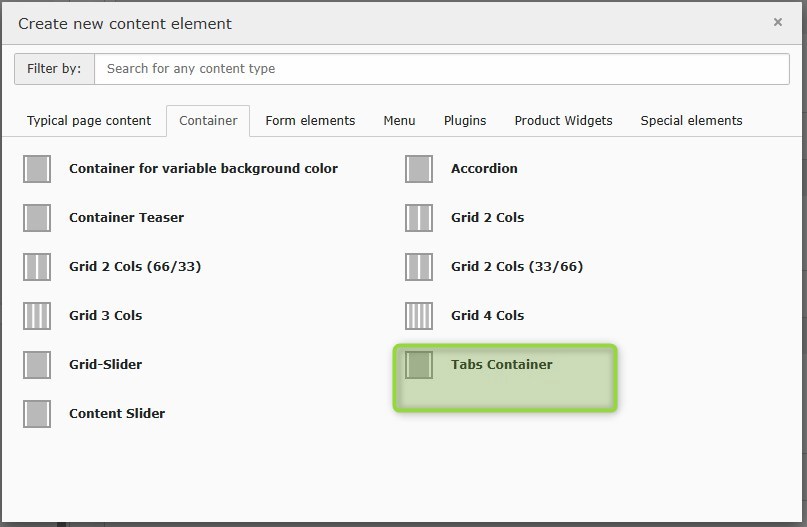Open the Form elements tab
This screenshot has width=807, height=527.
(x=310, y=121)
